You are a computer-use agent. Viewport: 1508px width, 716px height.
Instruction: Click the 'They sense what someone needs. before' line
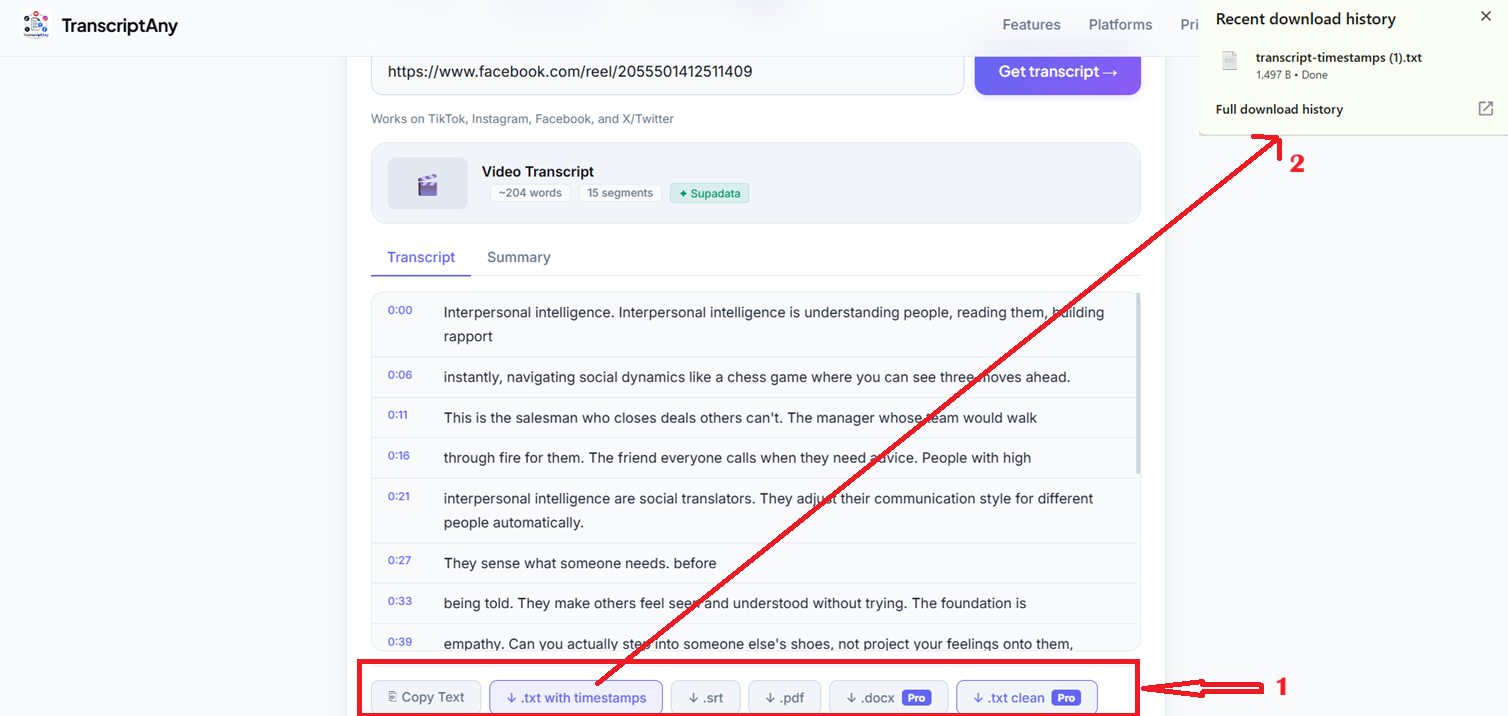pyautogui.click(x=580, y=563)
